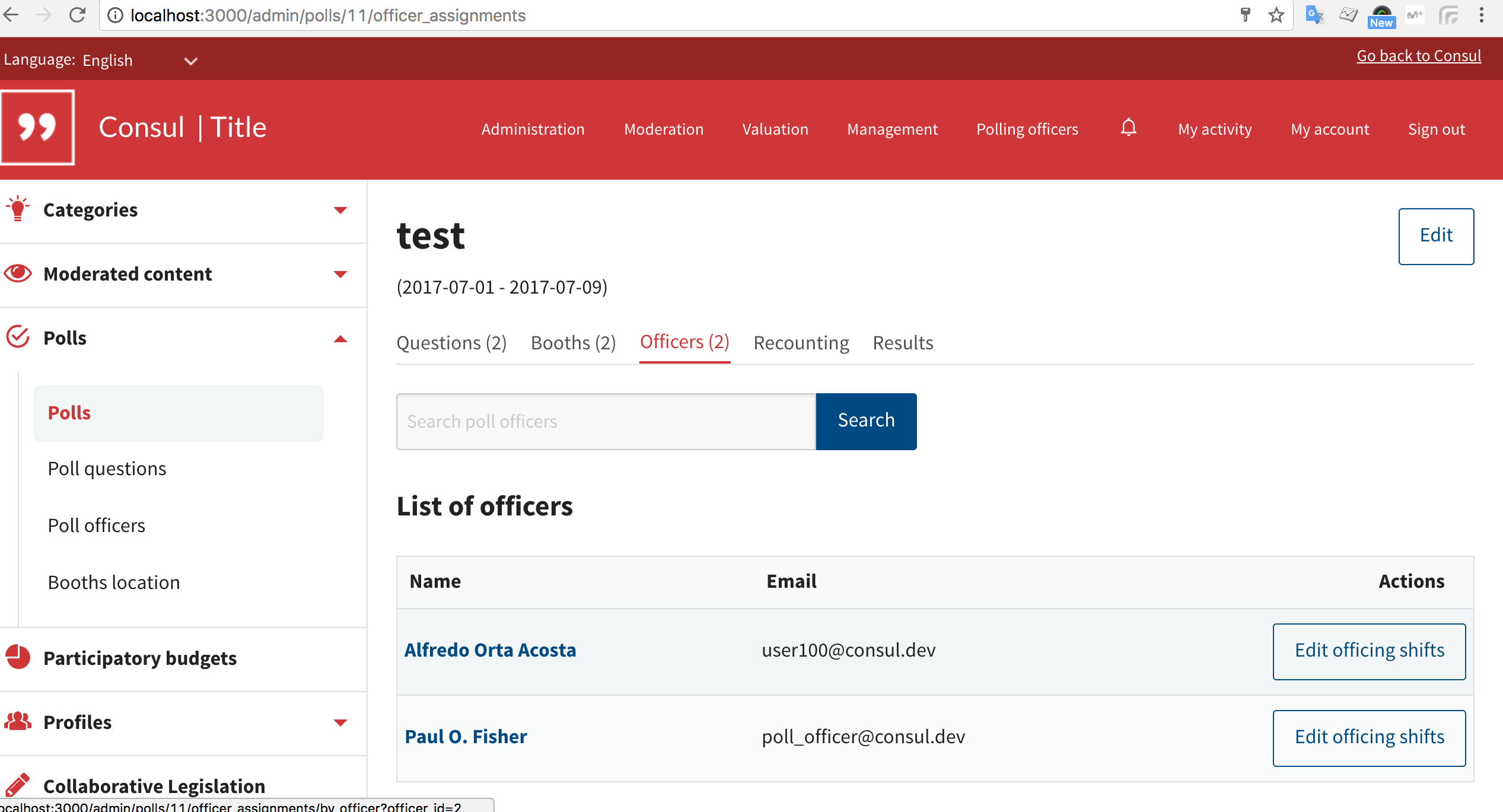1503x812 pixels.
Task: Open Alfredo Orta Acosta's profile link
Action: tap(490, 650)
